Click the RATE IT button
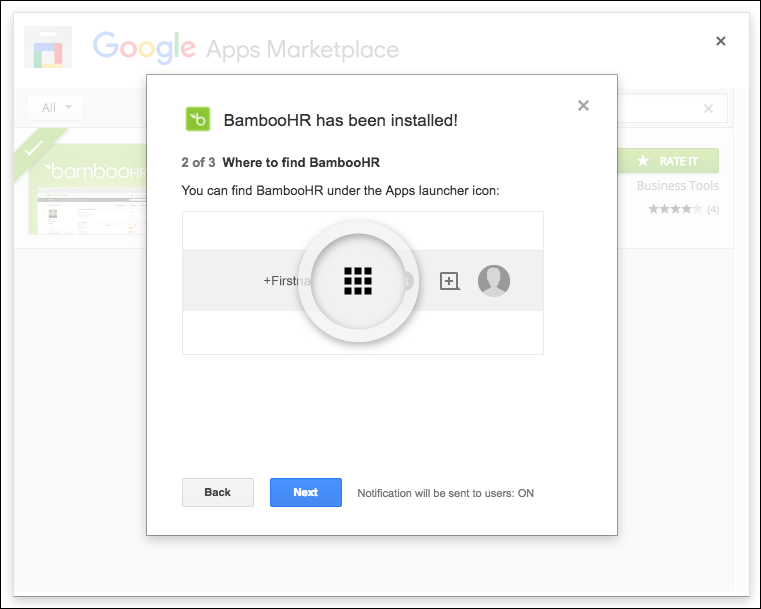This screenshot has height=609, width=761. click(668, 161)
